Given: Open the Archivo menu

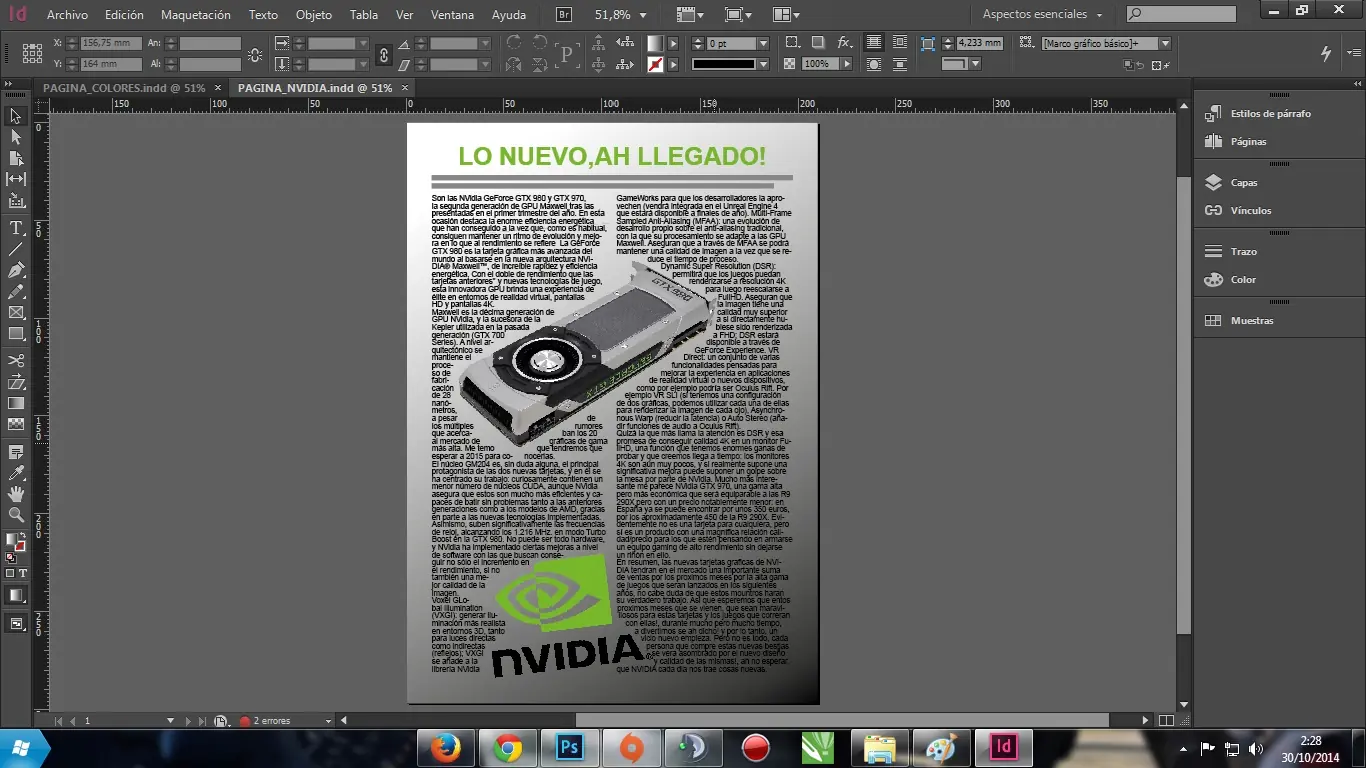Looking at the screenshot, I should (67, 15).
